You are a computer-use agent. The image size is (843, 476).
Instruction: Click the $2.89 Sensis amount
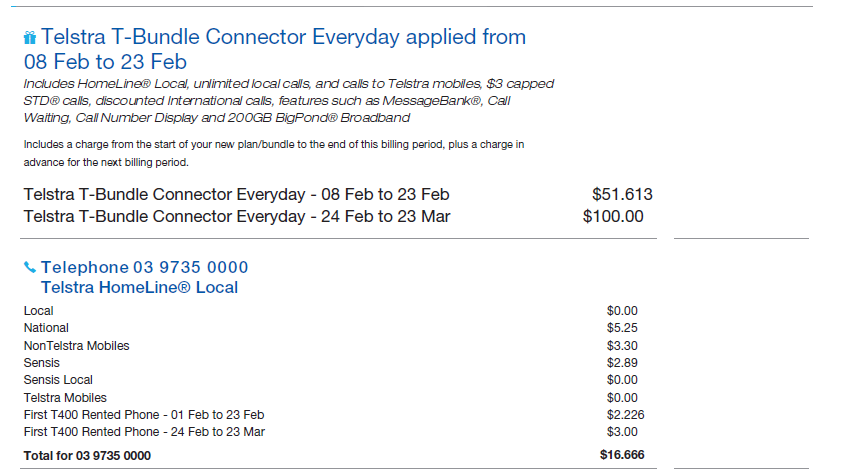(622, 363)
